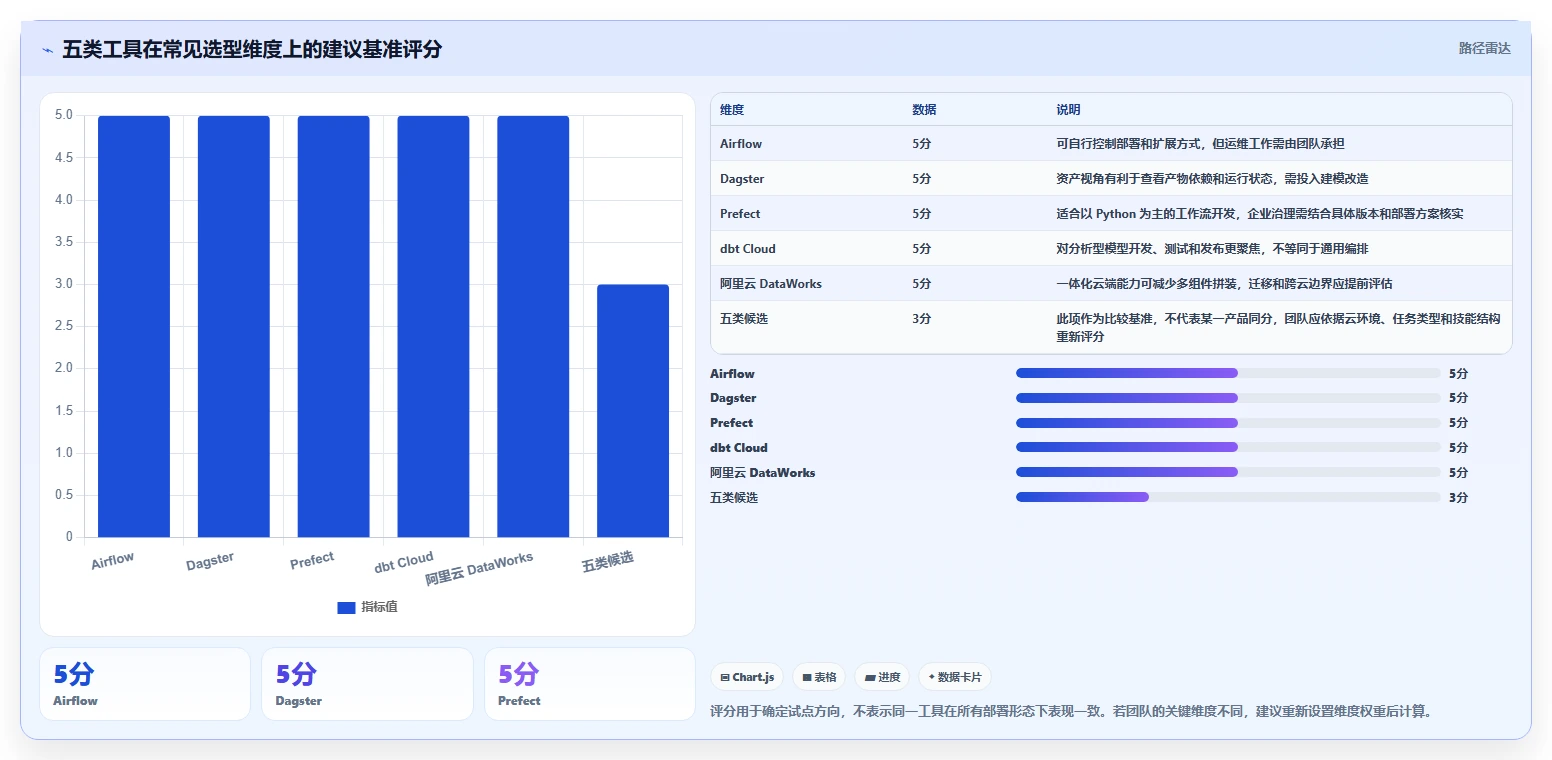The width and height of the screenshot is (1552, 760).
Task: Open the Dagster 5分 summary card
Action: click(x=367, y=684)
